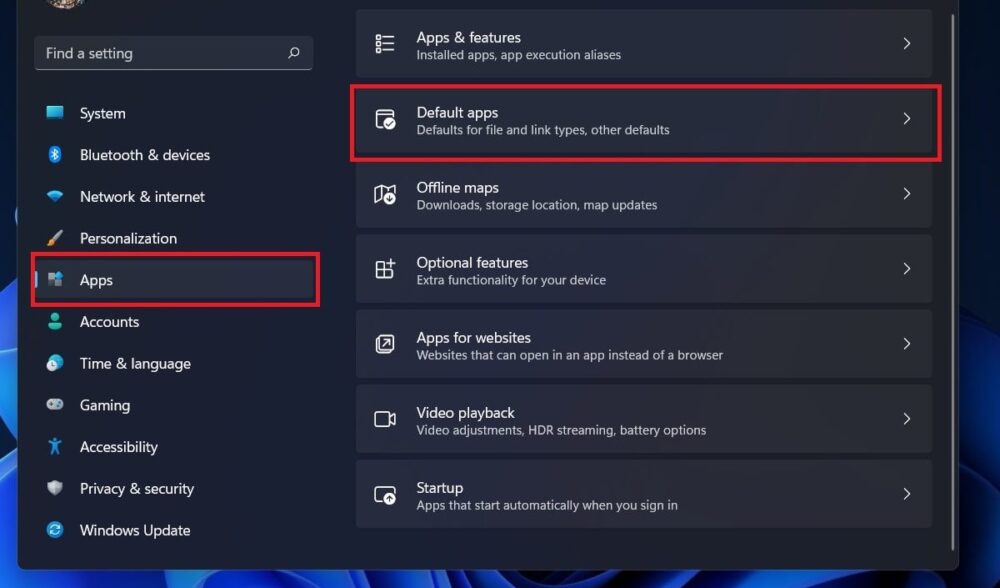Click the Apps grid icon in sidebar

point(55,279)
